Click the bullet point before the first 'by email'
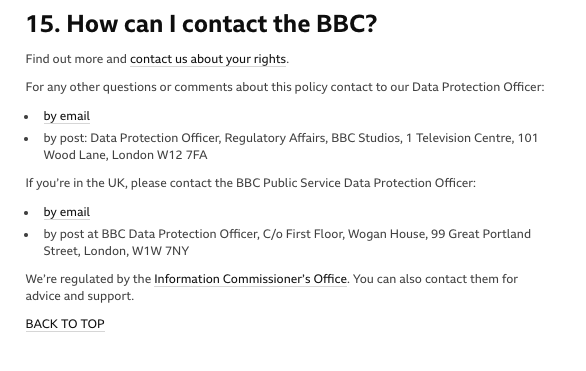586x371 pixels. coord(26,117)
